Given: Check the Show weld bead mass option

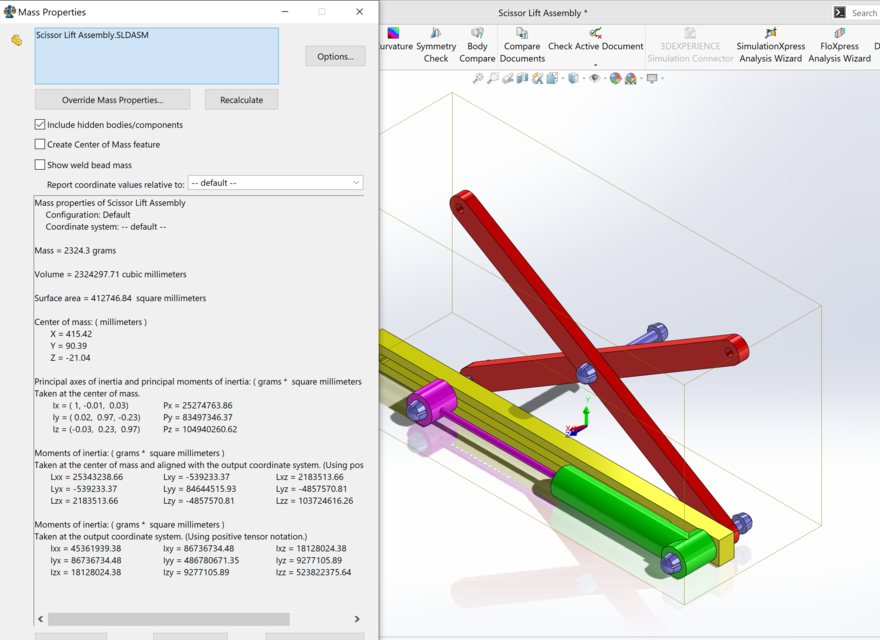Looking at the screenshot, I should coord(39,164).
